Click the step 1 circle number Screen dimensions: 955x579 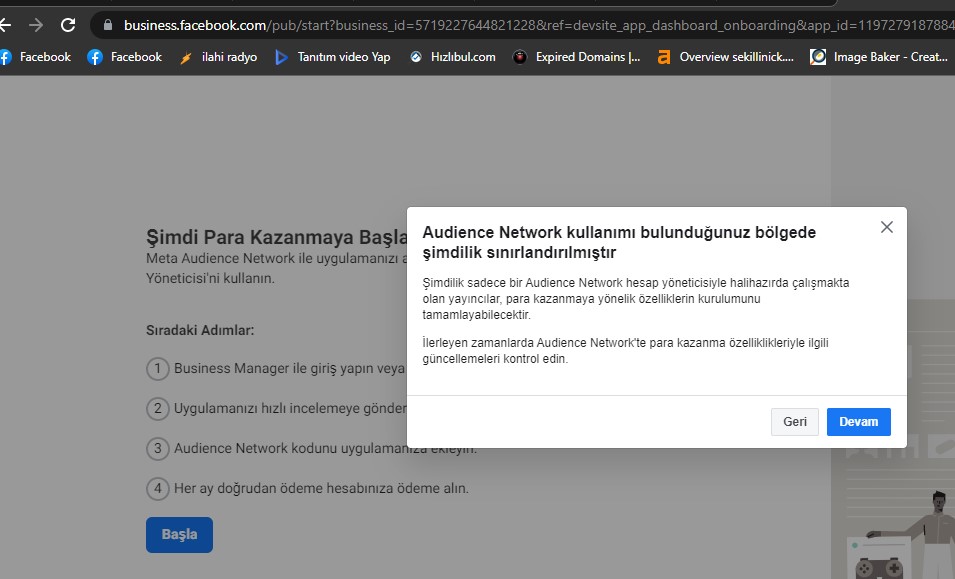tap(158, 368)
